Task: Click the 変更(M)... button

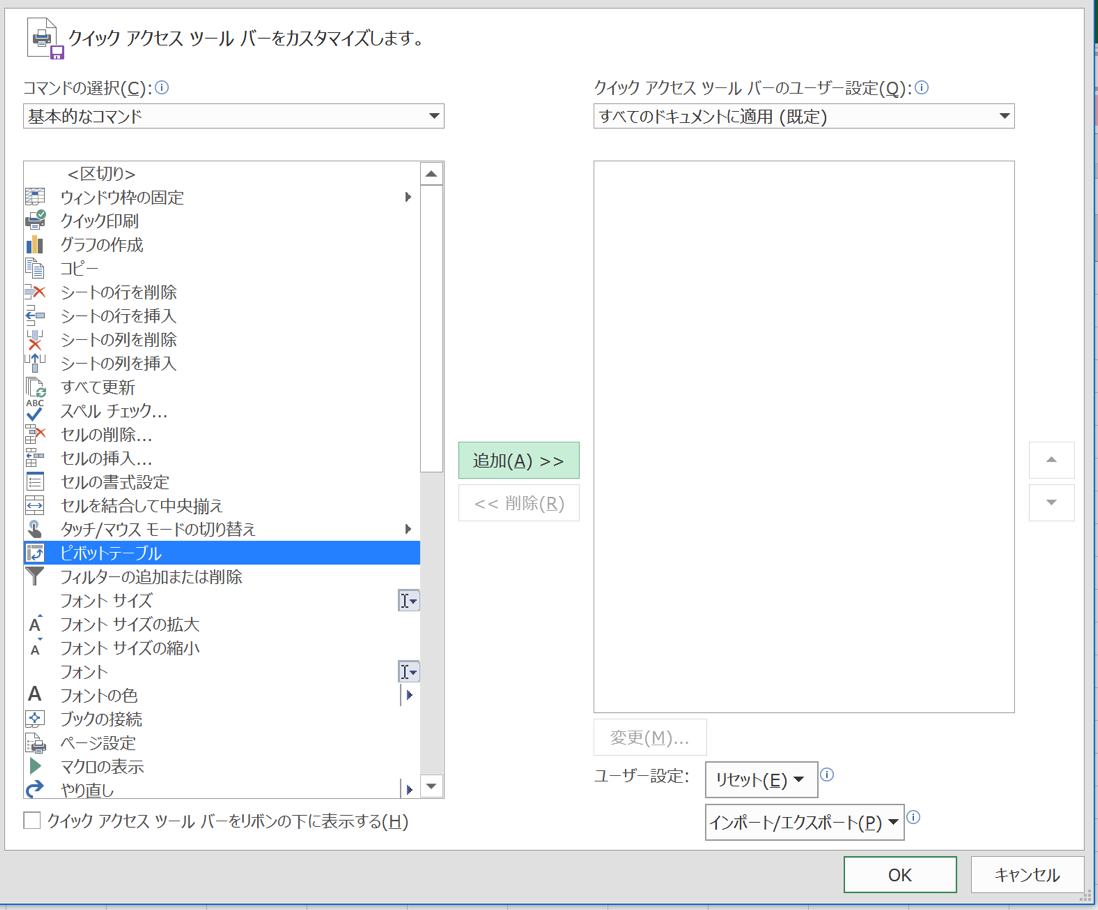Action: pos(650,737)
